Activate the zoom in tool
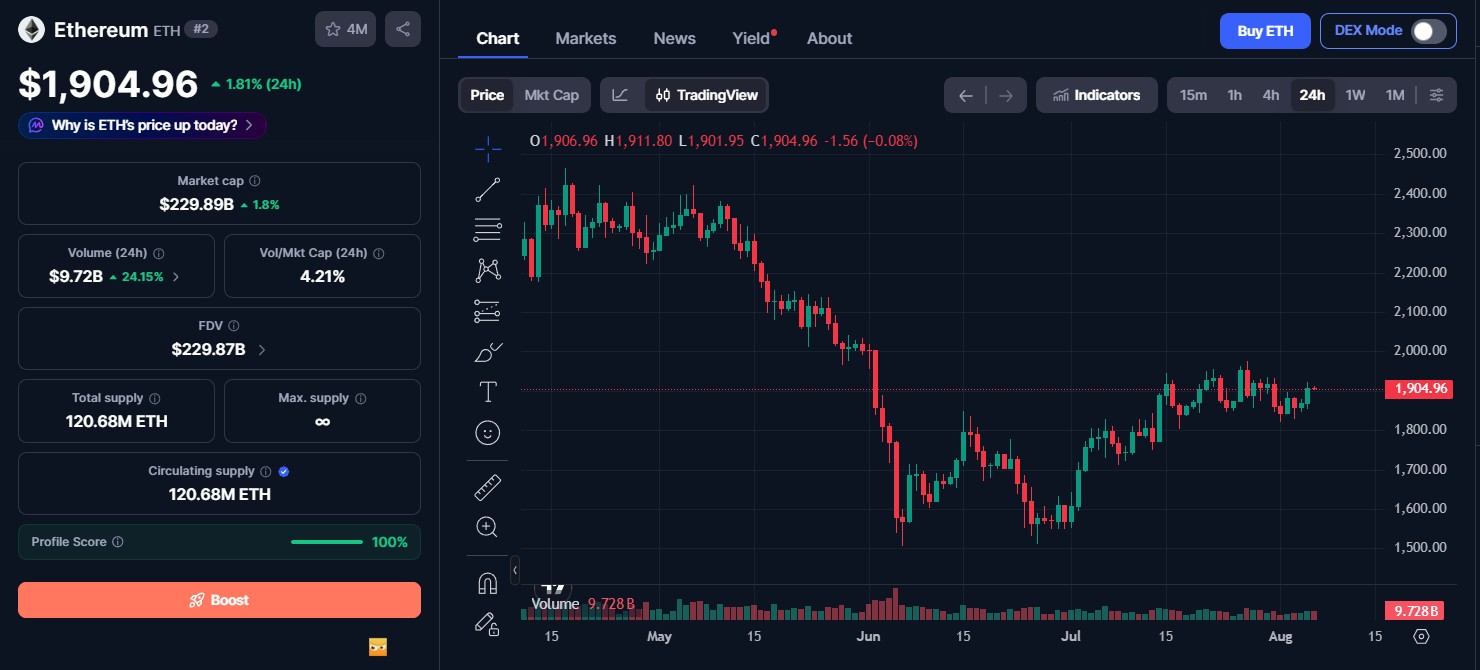Screen dimensions: 1480x670 click(x=488, y=527)
